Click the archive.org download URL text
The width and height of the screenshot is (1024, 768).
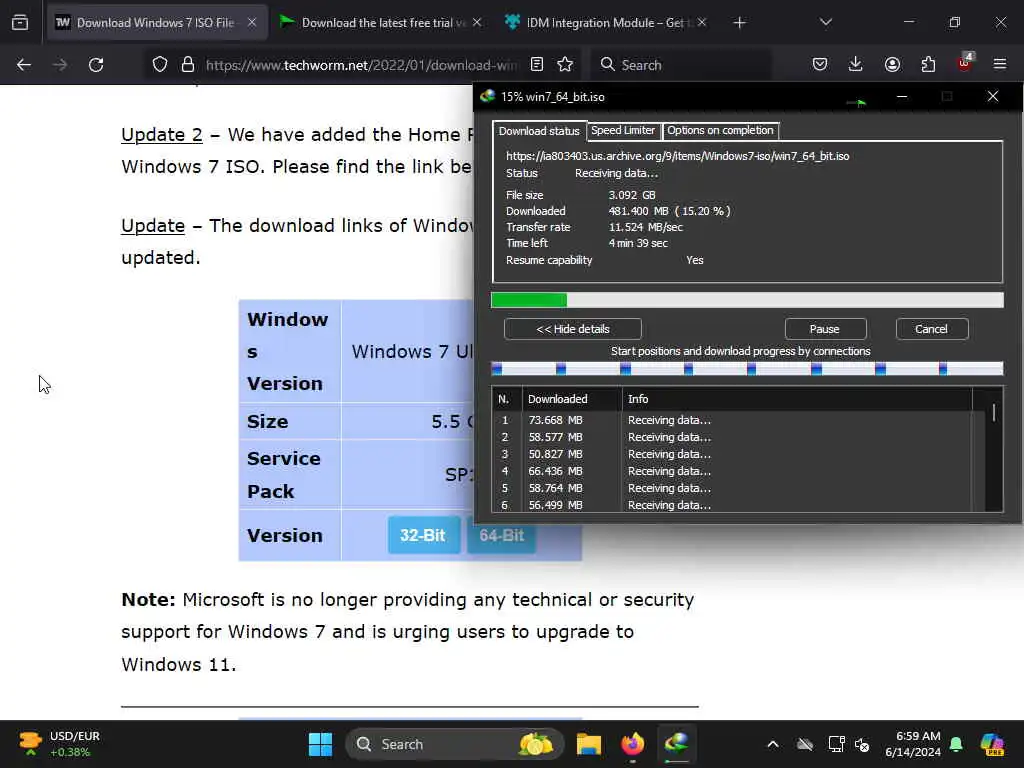coord(677,156)
